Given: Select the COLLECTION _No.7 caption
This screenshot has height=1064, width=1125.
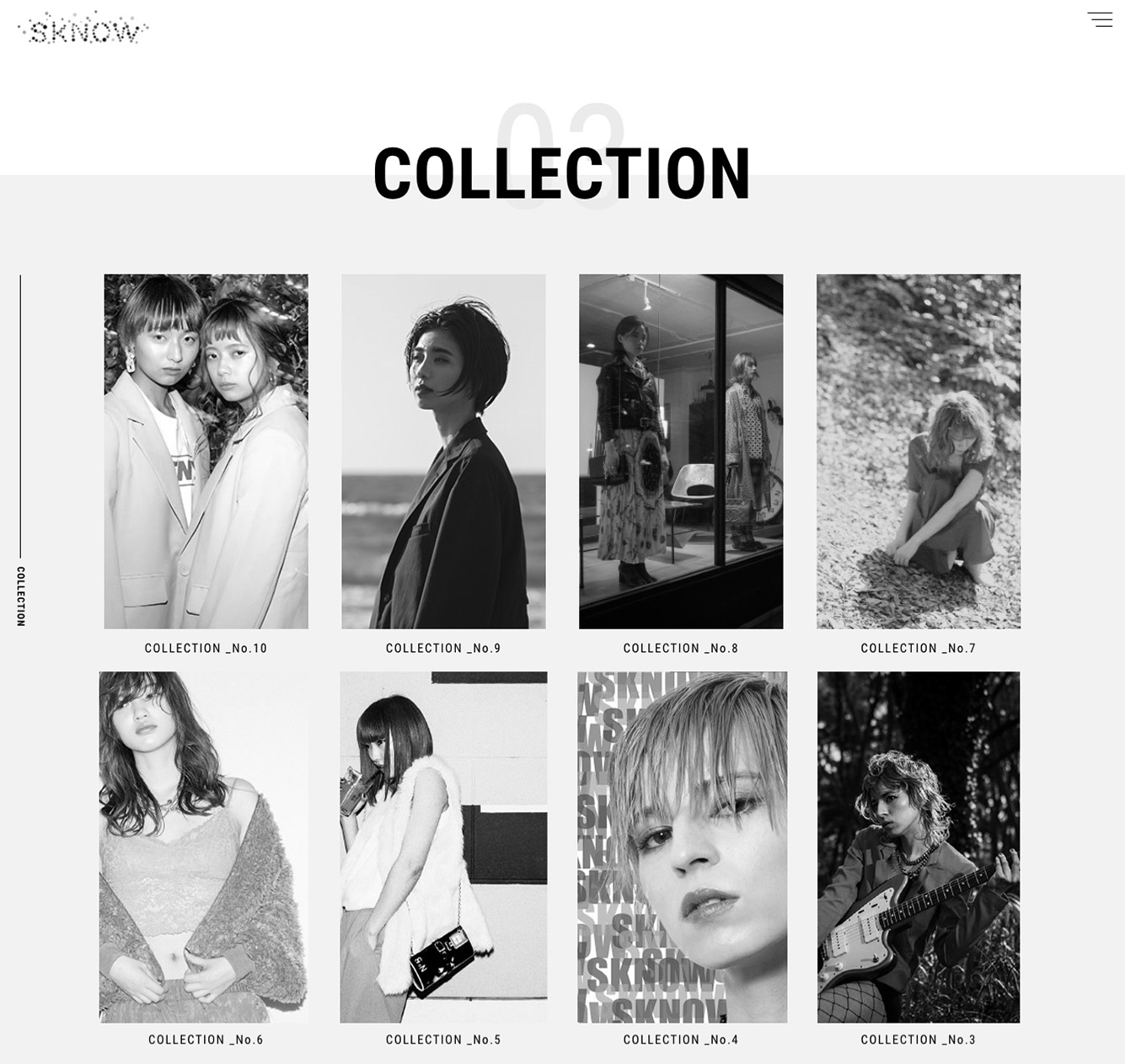Looking at the screenshot, I should [x=919, y=648].
